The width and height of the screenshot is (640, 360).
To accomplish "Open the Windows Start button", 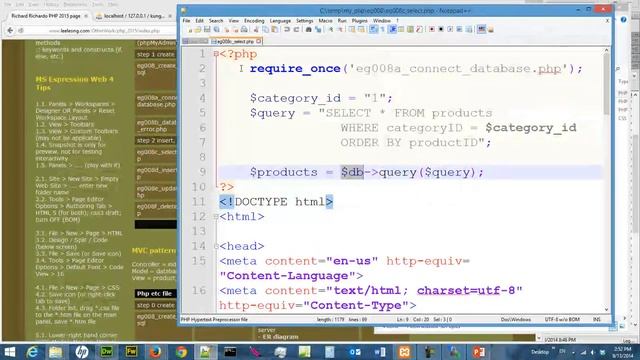I will tap(9, 352).
